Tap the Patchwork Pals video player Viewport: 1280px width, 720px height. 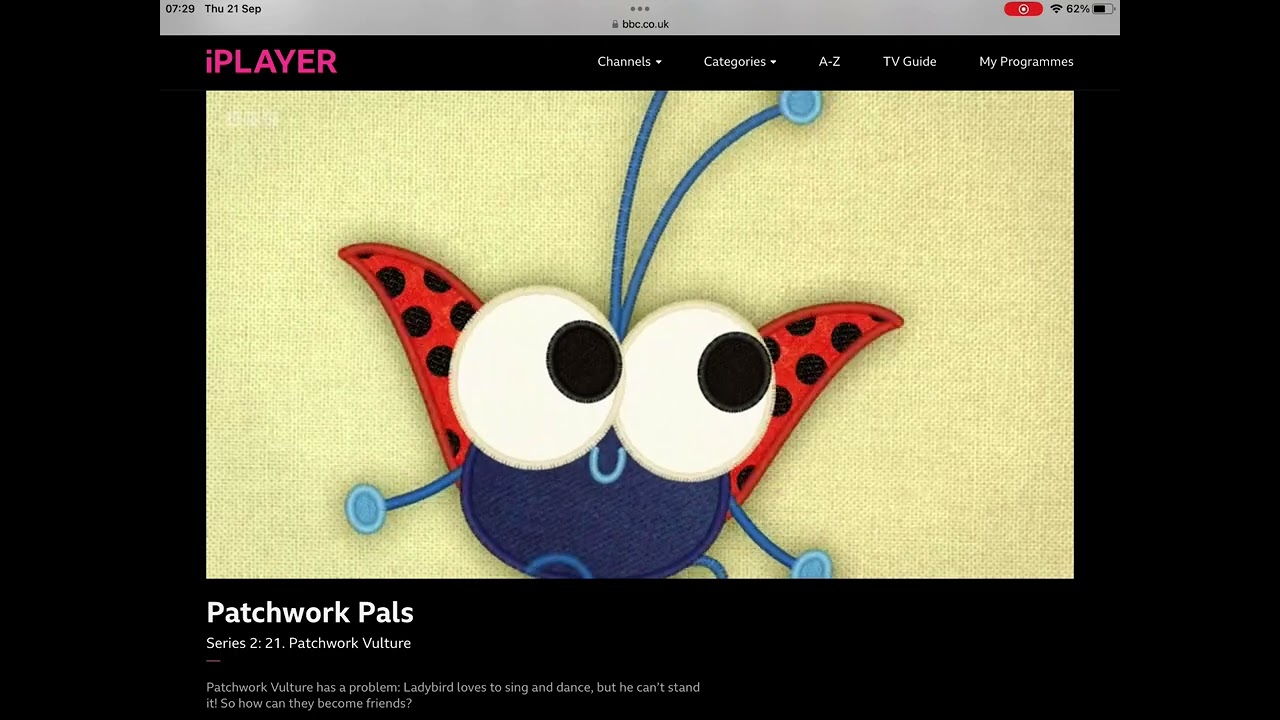pyautogui.click(x=640, y=335)
